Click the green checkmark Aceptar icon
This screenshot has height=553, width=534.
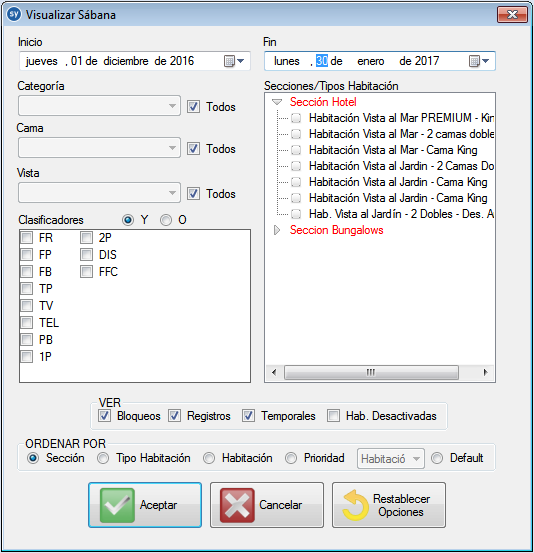point(117,505)
